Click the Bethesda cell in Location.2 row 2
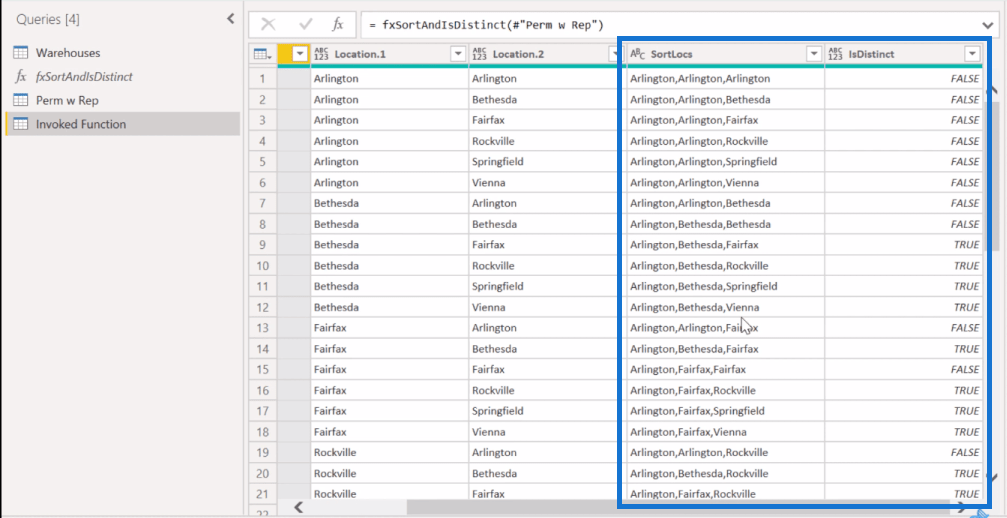The image size is (1007, 518). point(547,99)
